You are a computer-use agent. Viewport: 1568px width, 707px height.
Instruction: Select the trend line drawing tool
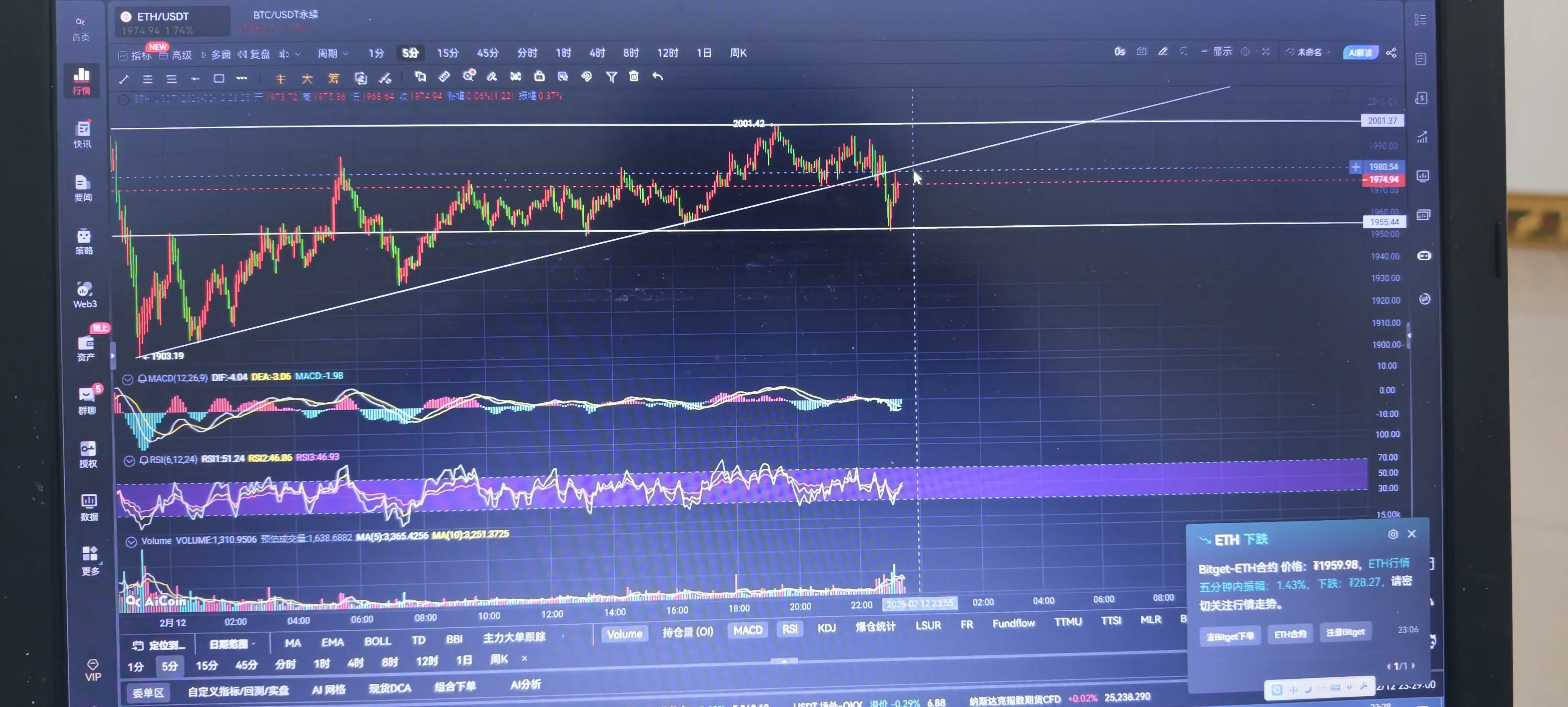tap(124, 79)
